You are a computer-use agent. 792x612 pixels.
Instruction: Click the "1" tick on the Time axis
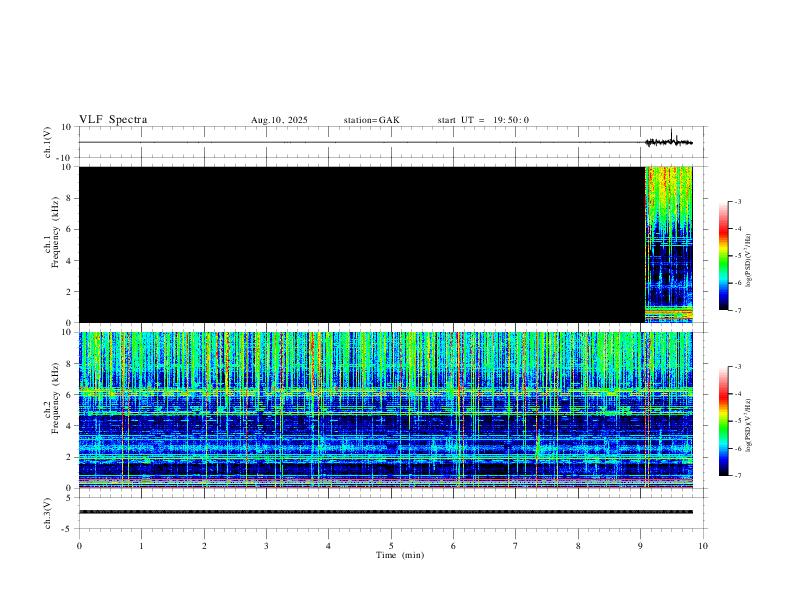coord(141,546)
